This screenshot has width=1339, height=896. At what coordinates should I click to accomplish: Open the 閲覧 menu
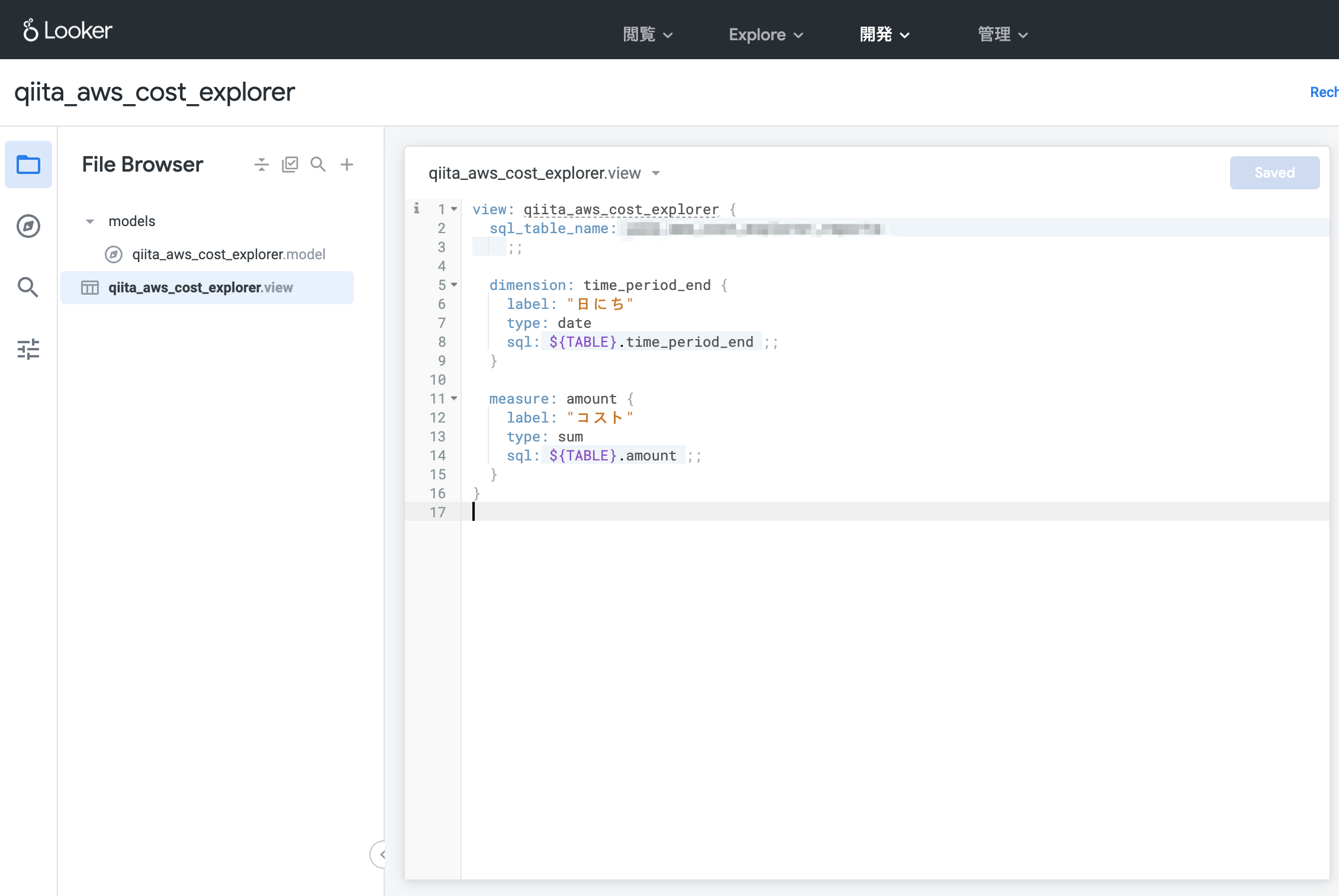[x=648, y=34]
